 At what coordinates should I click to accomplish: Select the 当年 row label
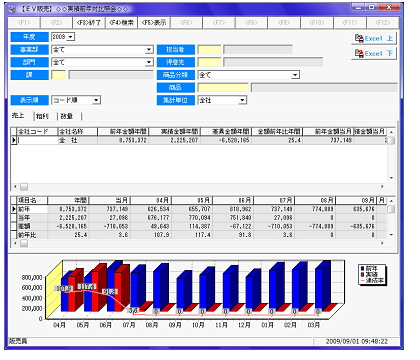32,218
